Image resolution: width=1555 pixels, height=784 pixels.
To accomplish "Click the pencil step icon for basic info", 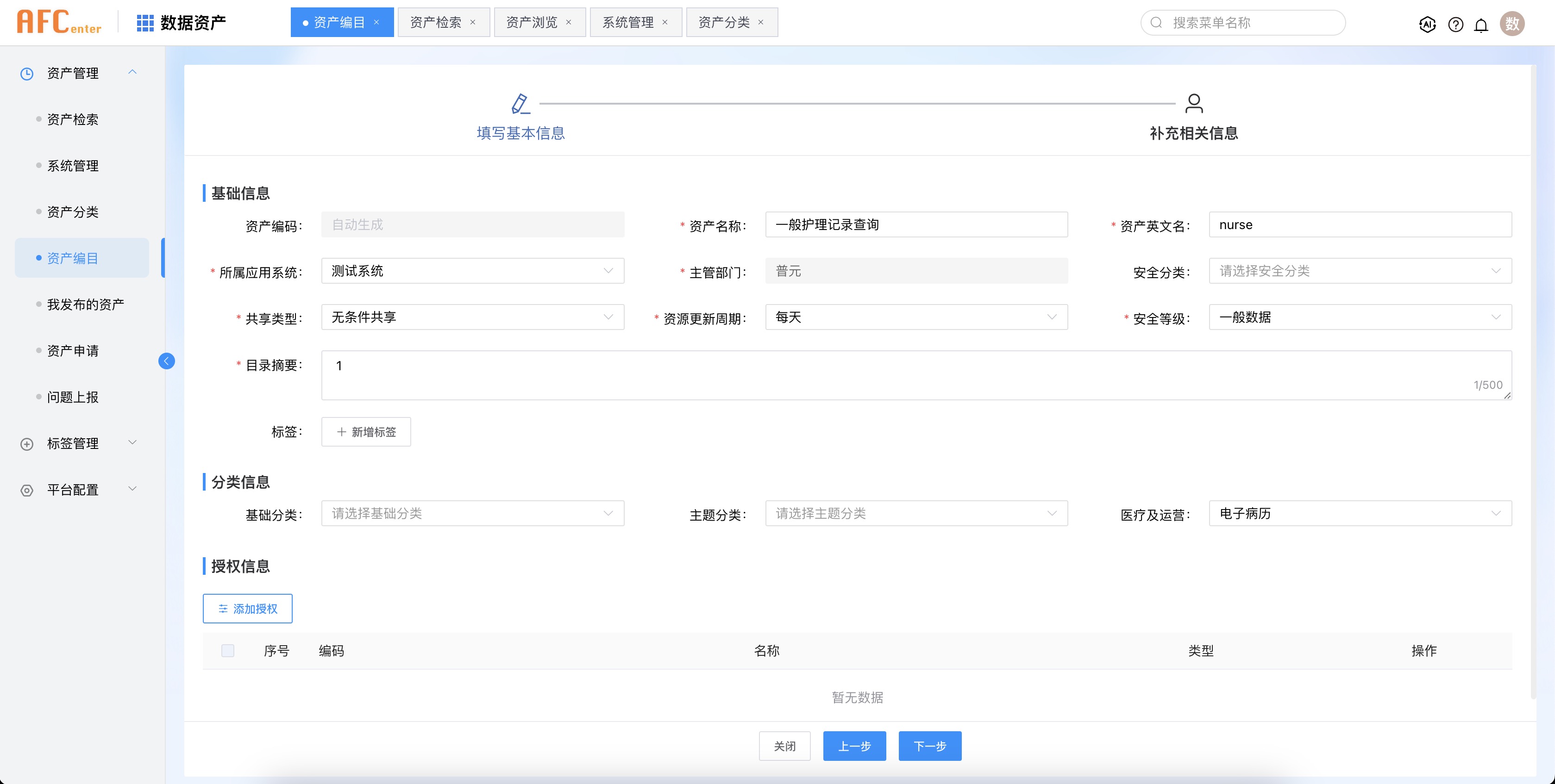I will pos(520,104).
